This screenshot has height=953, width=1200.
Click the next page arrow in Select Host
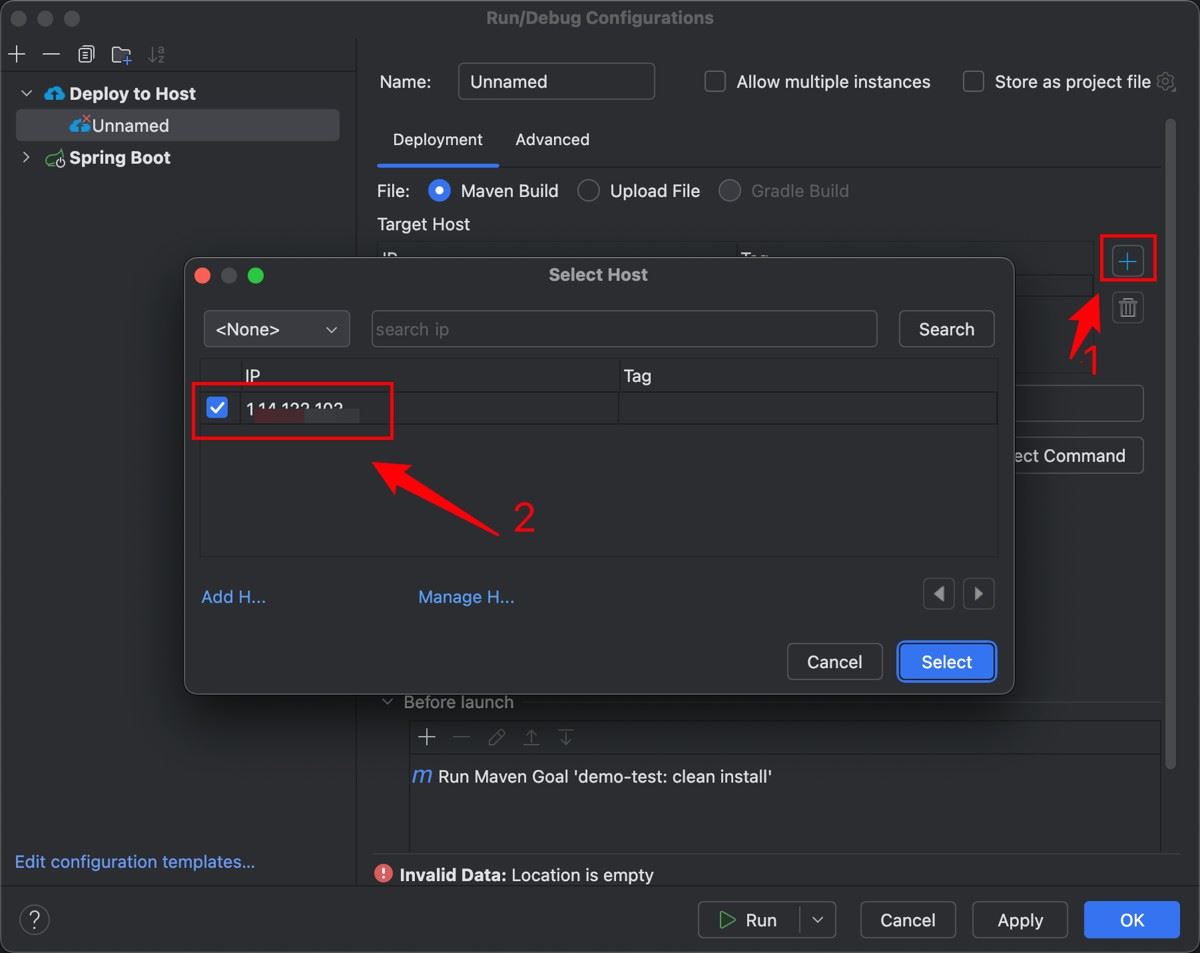pos(978,594)
